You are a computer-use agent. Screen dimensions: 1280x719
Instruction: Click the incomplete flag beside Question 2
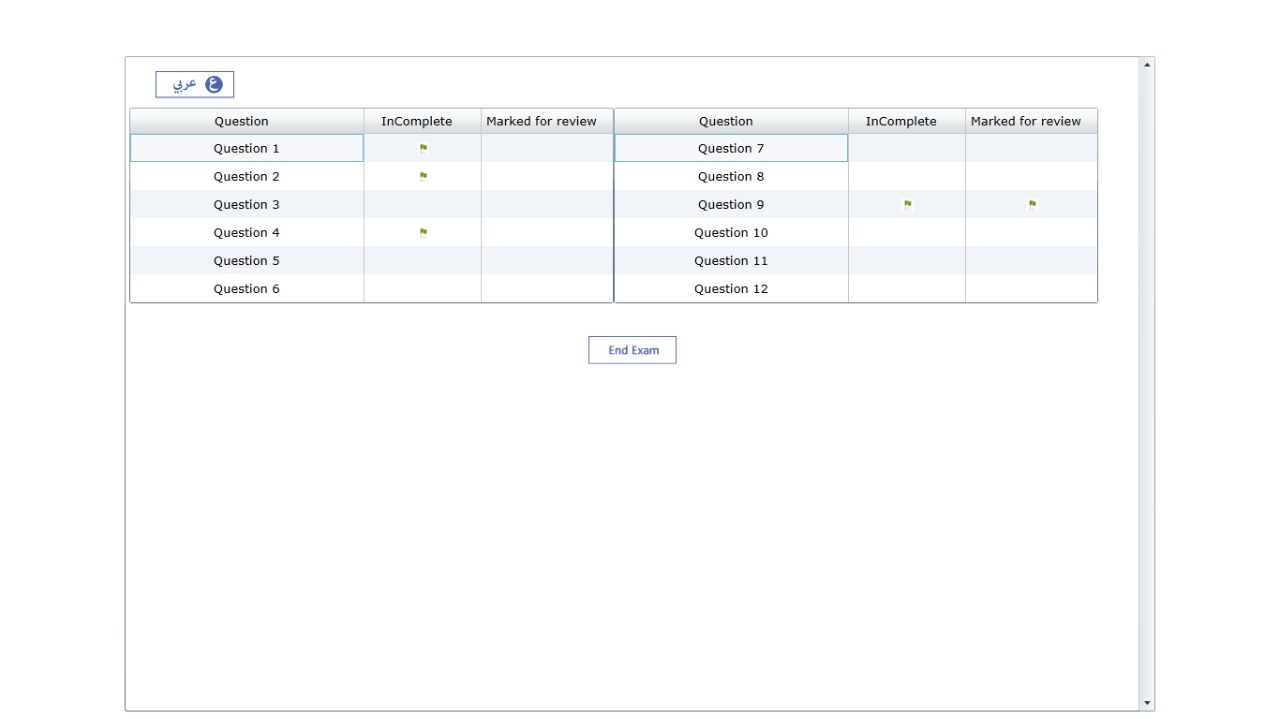click(424, 175)
